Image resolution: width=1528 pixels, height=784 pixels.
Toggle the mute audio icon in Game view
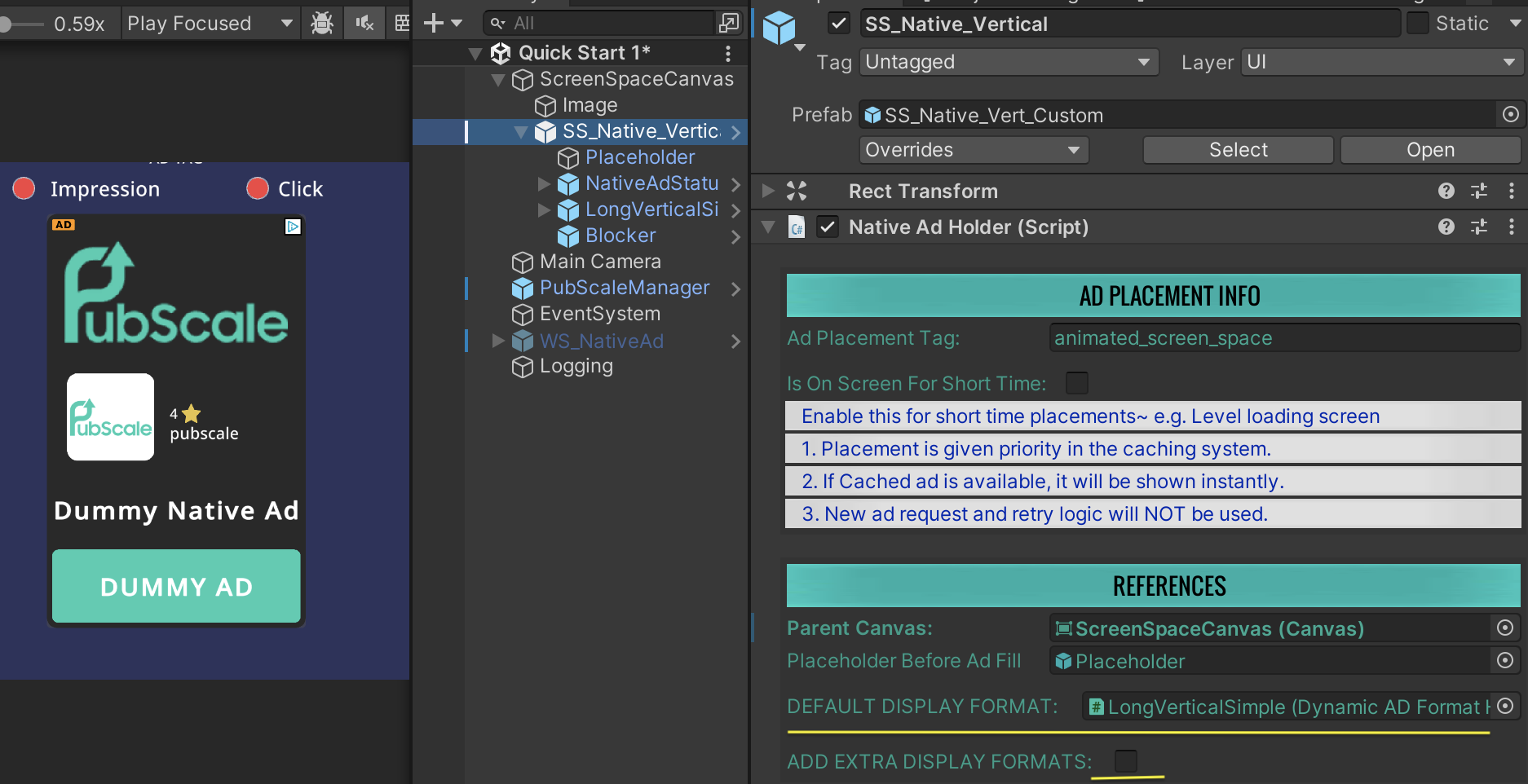364,24
